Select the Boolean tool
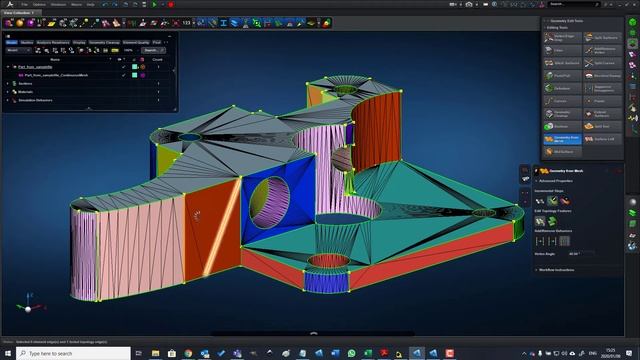The height and width of the screenshot is (360, 640). (x=562, y=127)
